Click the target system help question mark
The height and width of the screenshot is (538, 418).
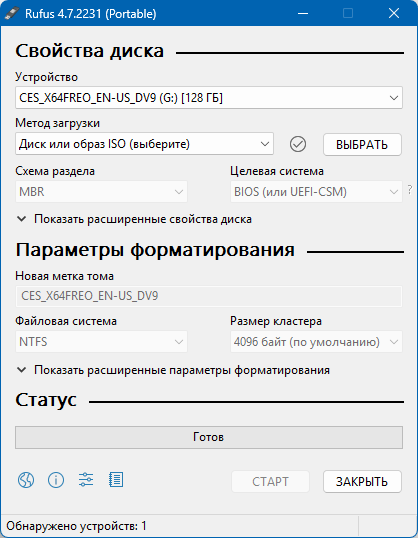coord(410,189)
